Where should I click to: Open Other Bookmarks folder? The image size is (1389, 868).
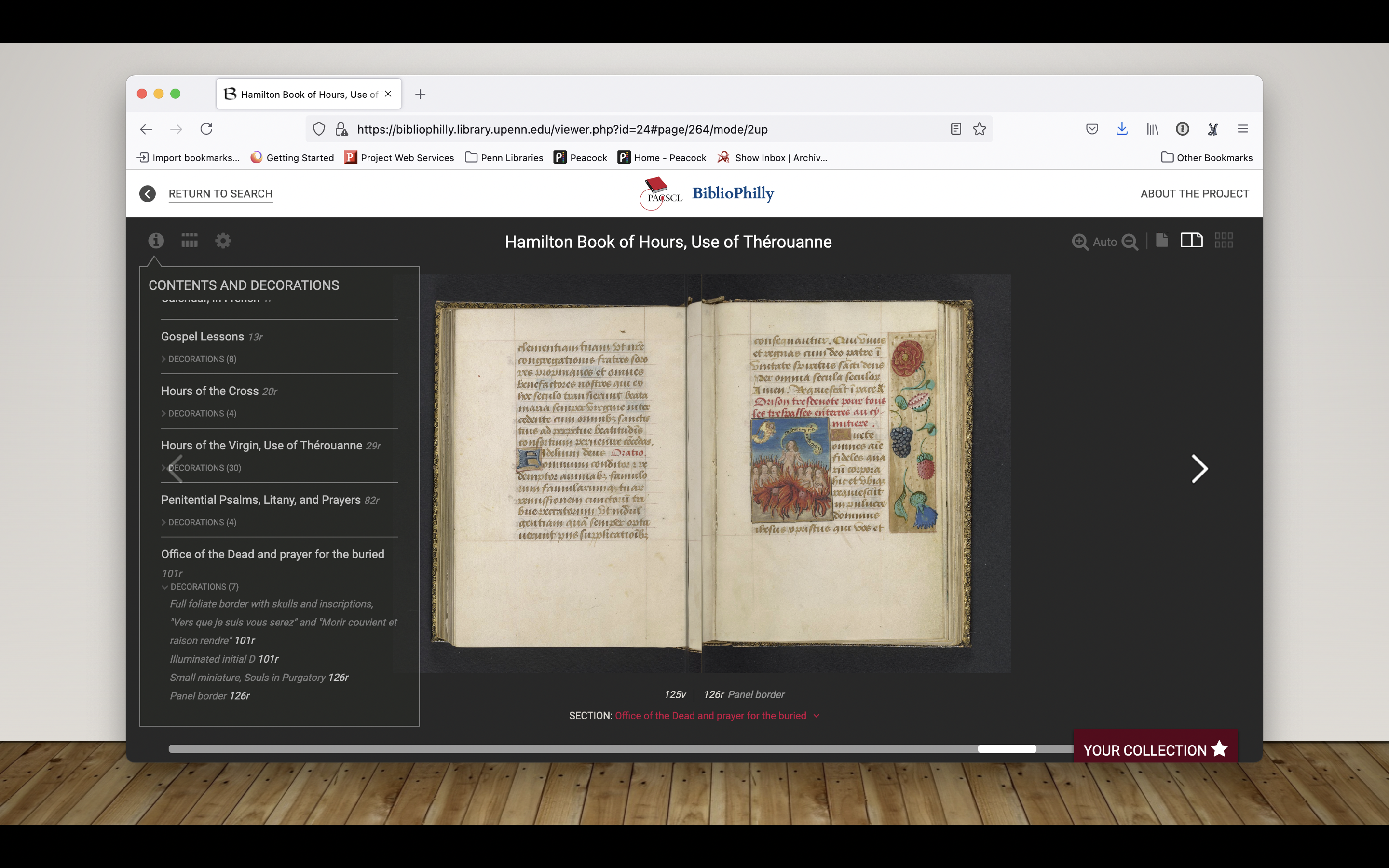point(1207,157)
